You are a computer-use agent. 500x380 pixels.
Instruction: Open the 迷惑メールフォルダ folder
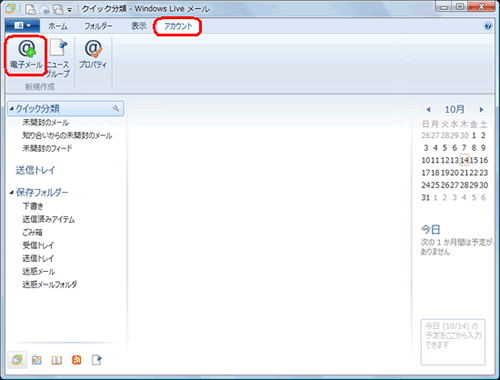[49, 284]
